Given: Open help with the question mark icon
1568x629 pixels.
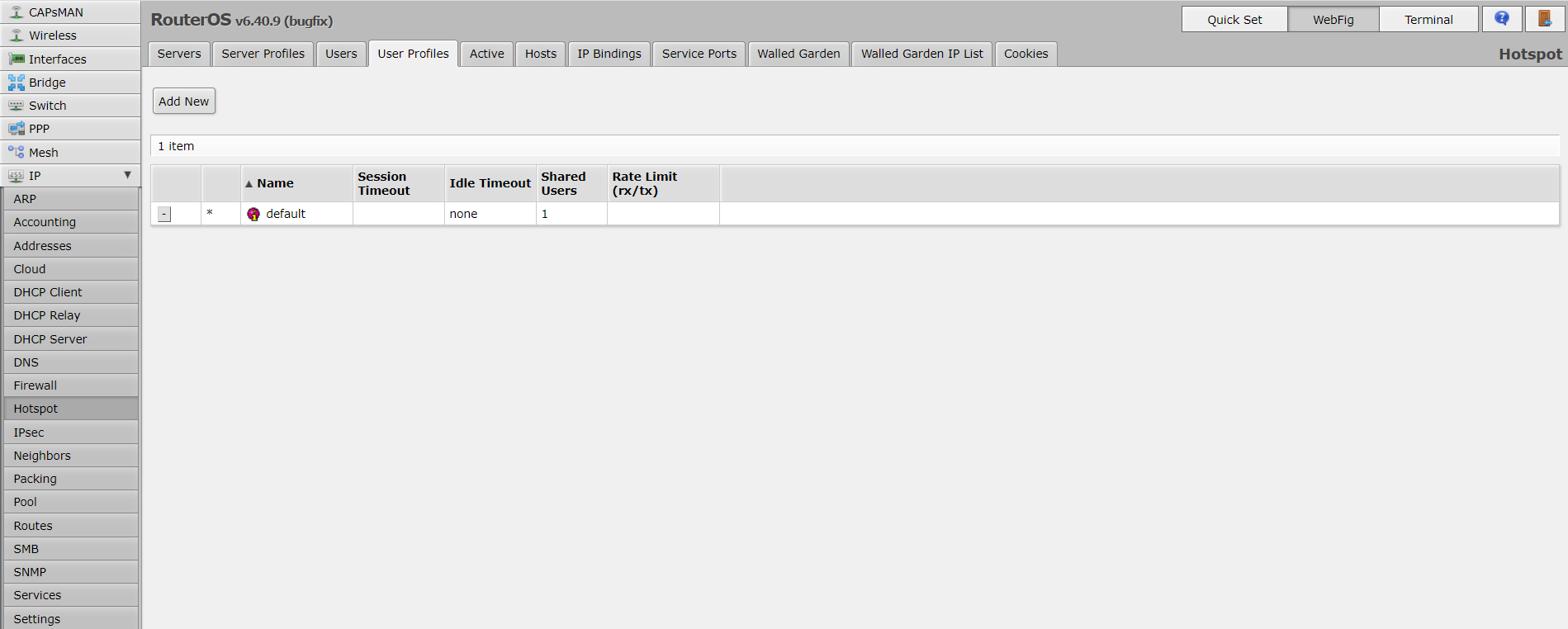Looking at the screenshot, I should [x=1501, y=19].
